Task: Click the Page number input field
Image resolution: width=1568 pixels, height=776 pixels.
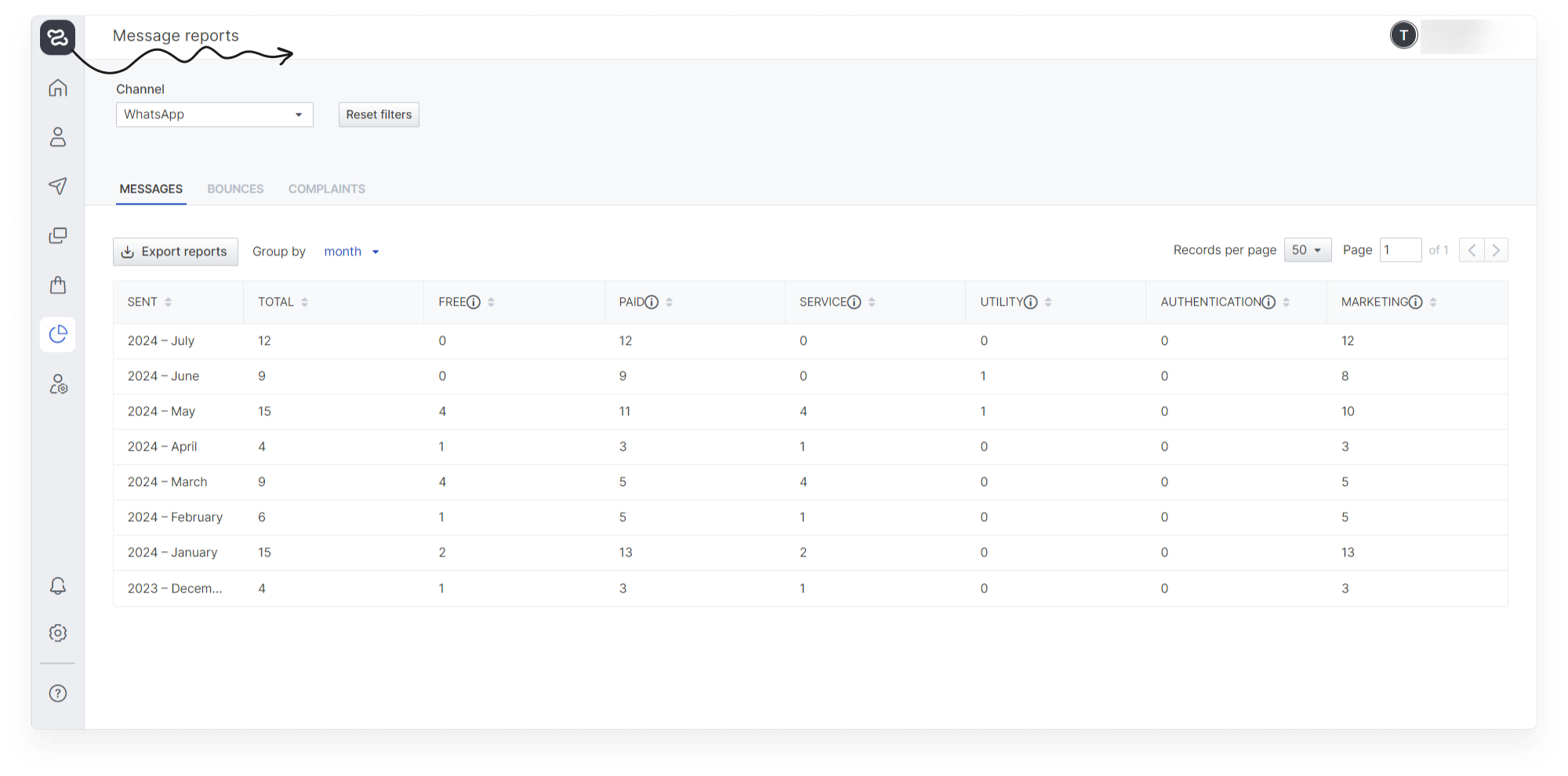Action: (1400, 250)
